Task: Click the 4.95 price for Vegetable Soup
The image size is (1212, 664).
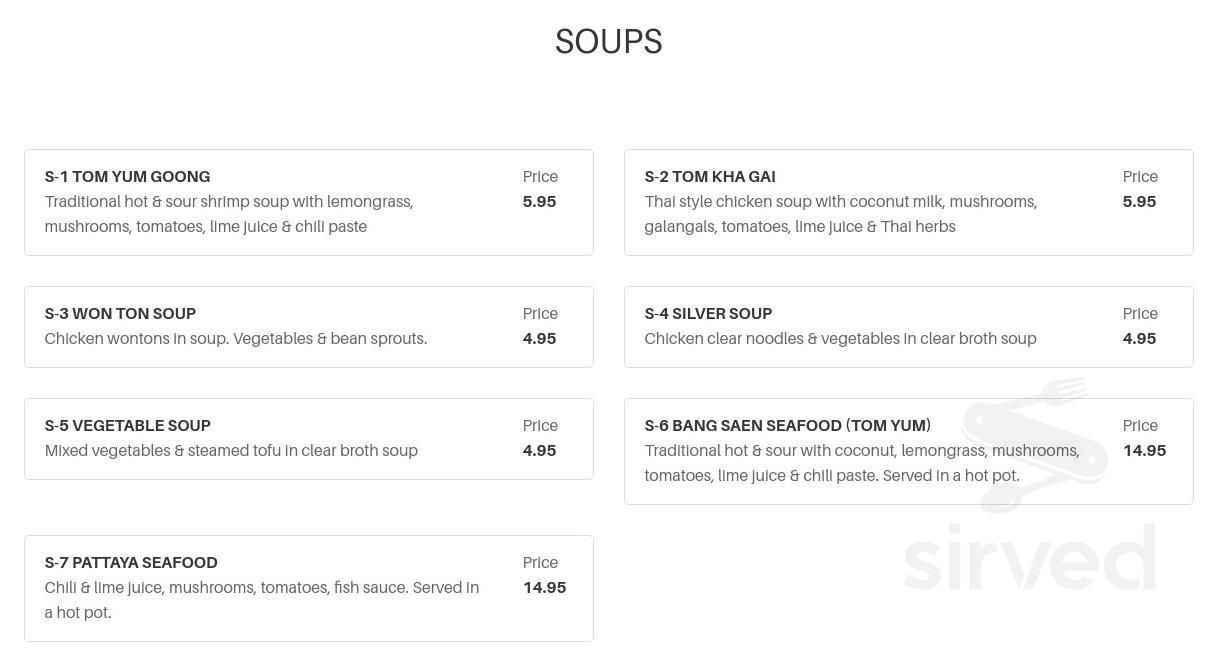Action: pyautogui.click(x=539, y=451)
